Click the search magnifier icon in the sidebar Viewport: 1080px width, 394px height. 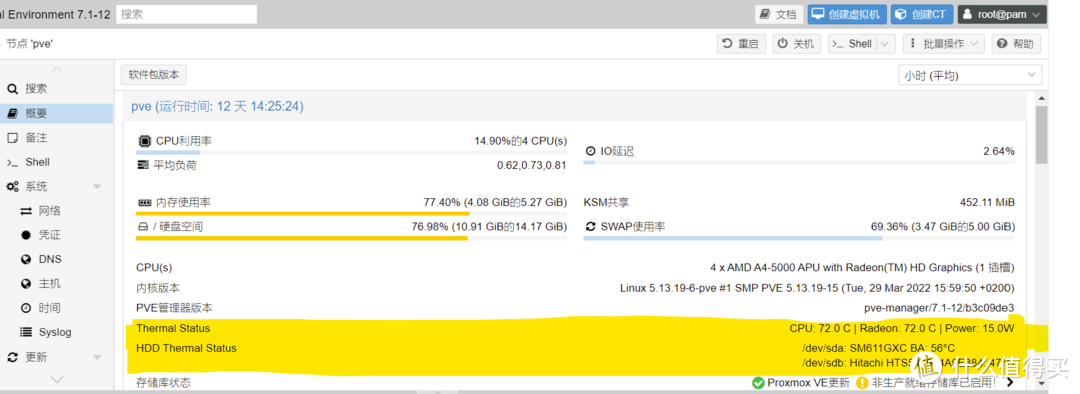point(12,89)
